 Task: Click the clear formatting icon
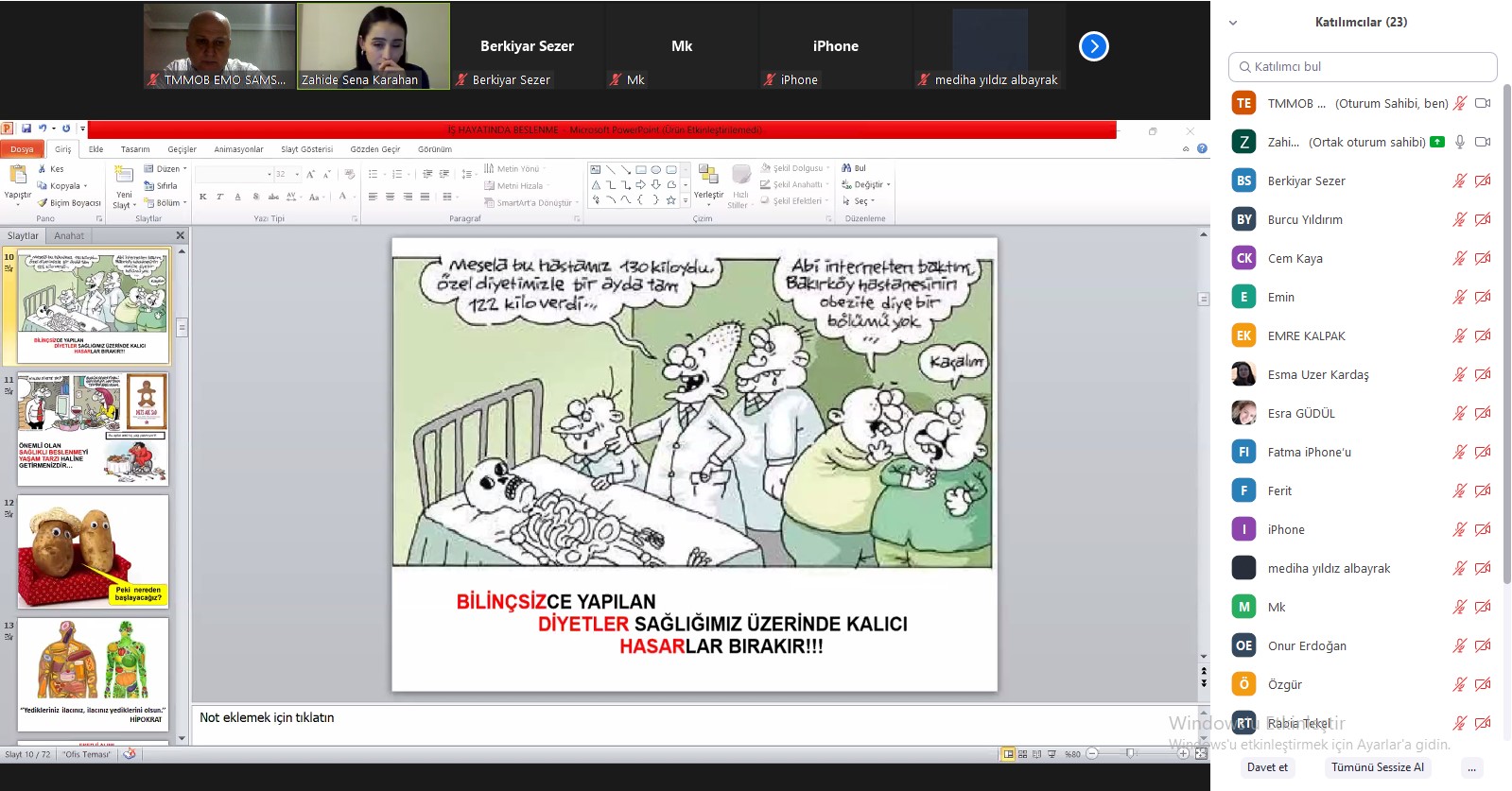pos(350,174)
